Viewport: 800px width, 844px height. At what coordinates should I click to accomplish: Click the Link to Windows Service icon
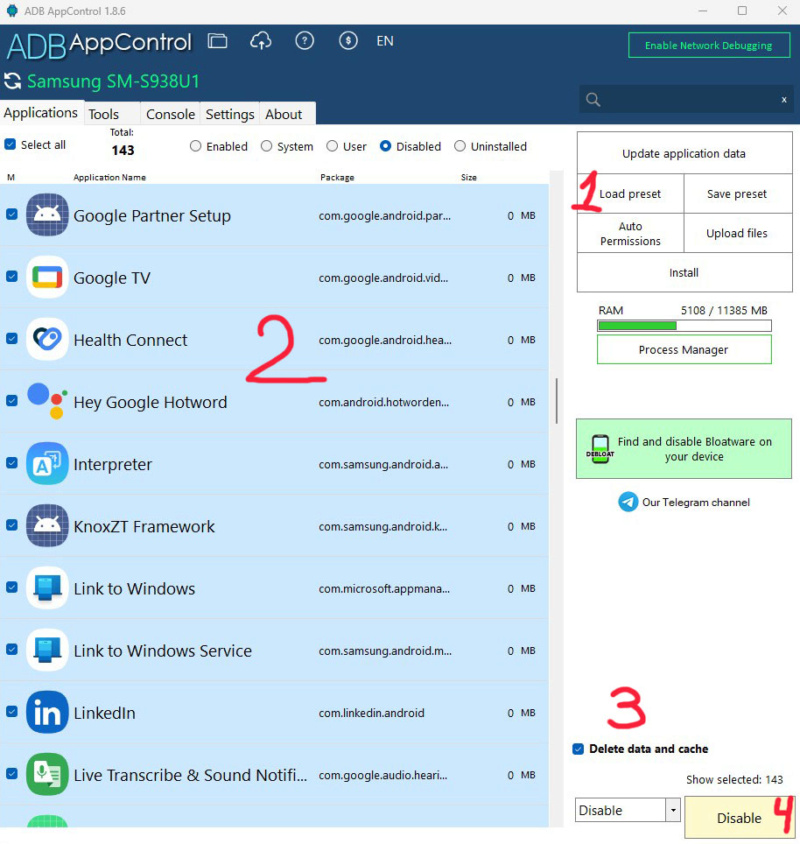click(47, 650)
